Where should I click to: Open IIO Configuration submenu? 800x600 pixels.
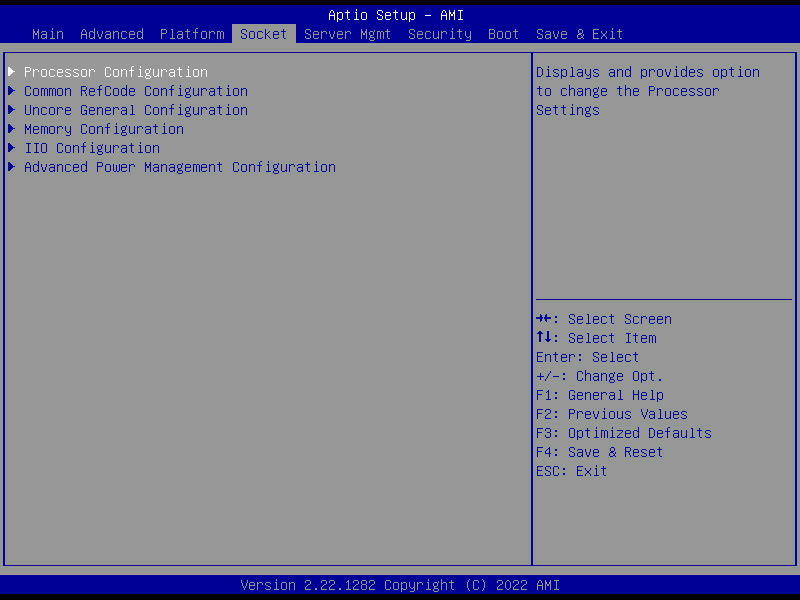[92, 148]
